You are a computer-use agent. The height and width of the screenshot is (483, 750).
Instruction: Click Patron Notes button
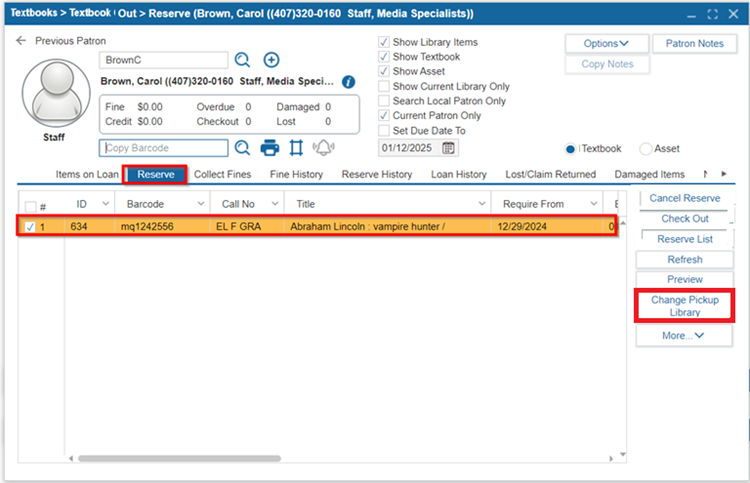(695, 44)
